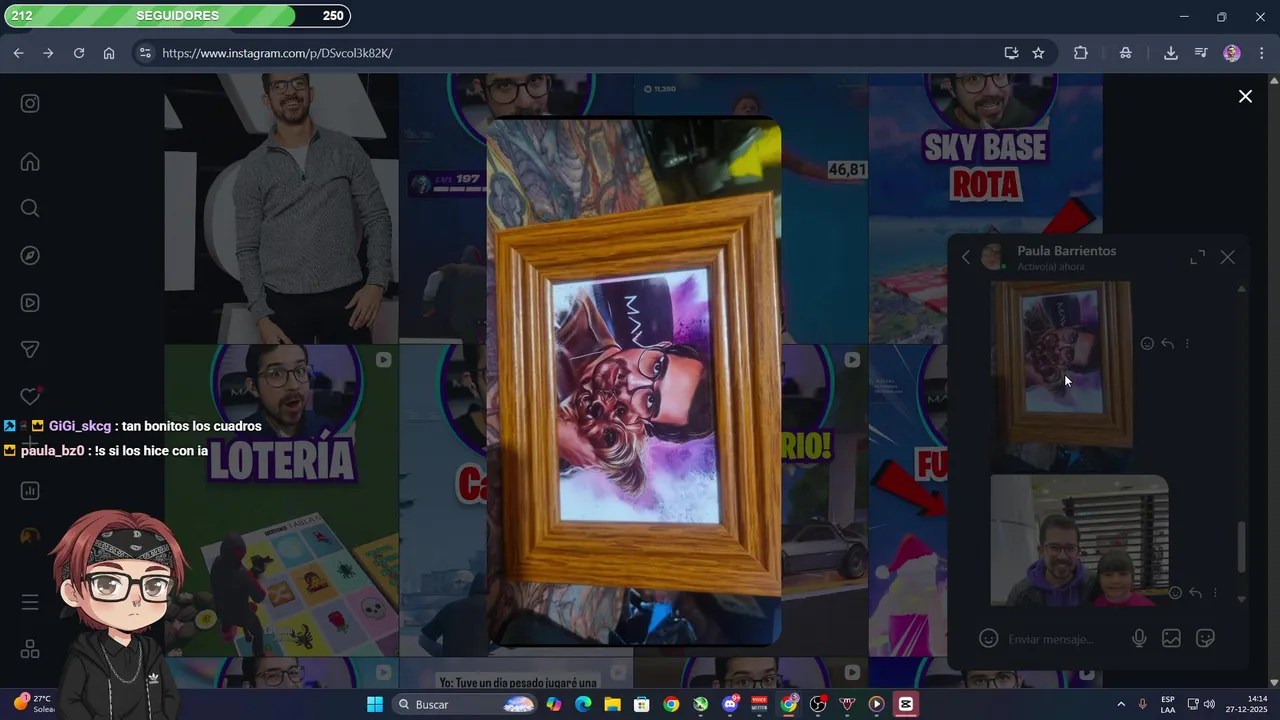This screenshot has width=1280, height=720.
Task: Click the chat scrollbar thumb
Action: [1242, 547]
